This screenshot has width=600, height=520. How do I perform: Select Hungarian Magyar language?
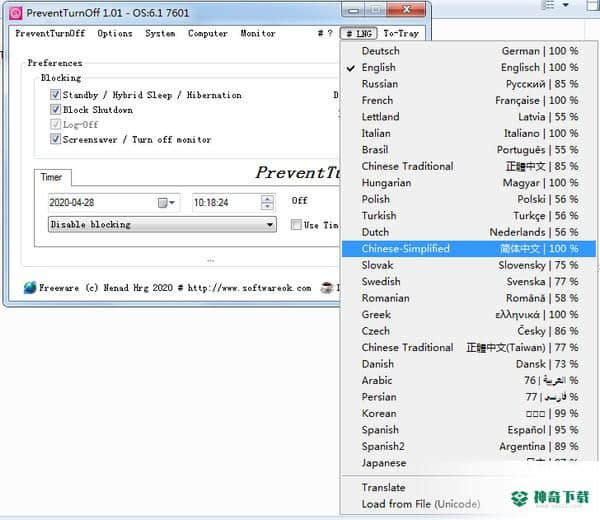coord(468,183)
